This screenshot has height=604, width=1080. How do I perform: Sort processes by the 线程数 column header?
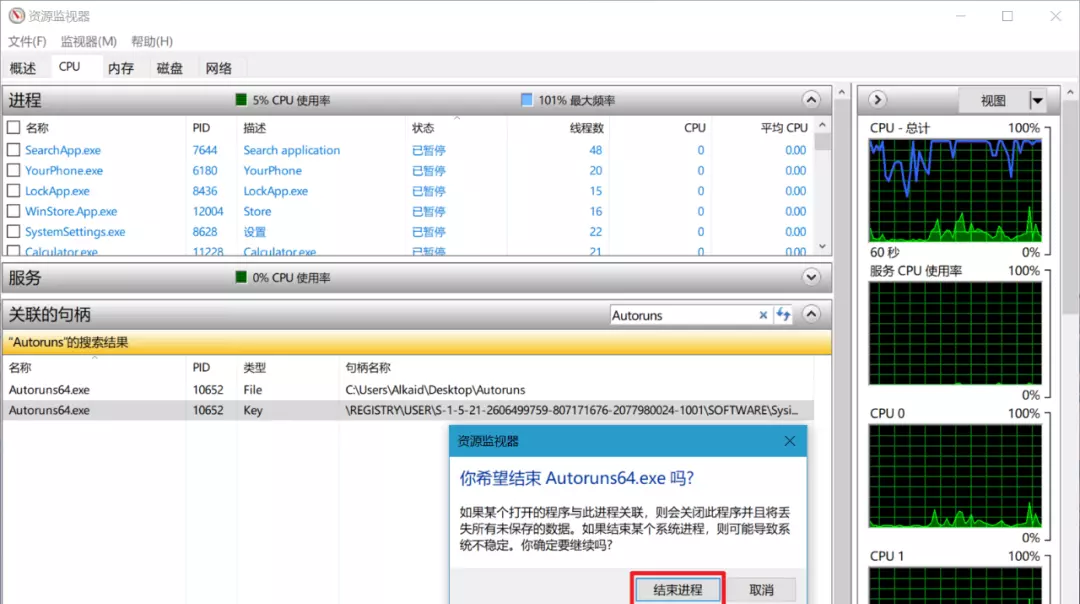pos(587,127)
